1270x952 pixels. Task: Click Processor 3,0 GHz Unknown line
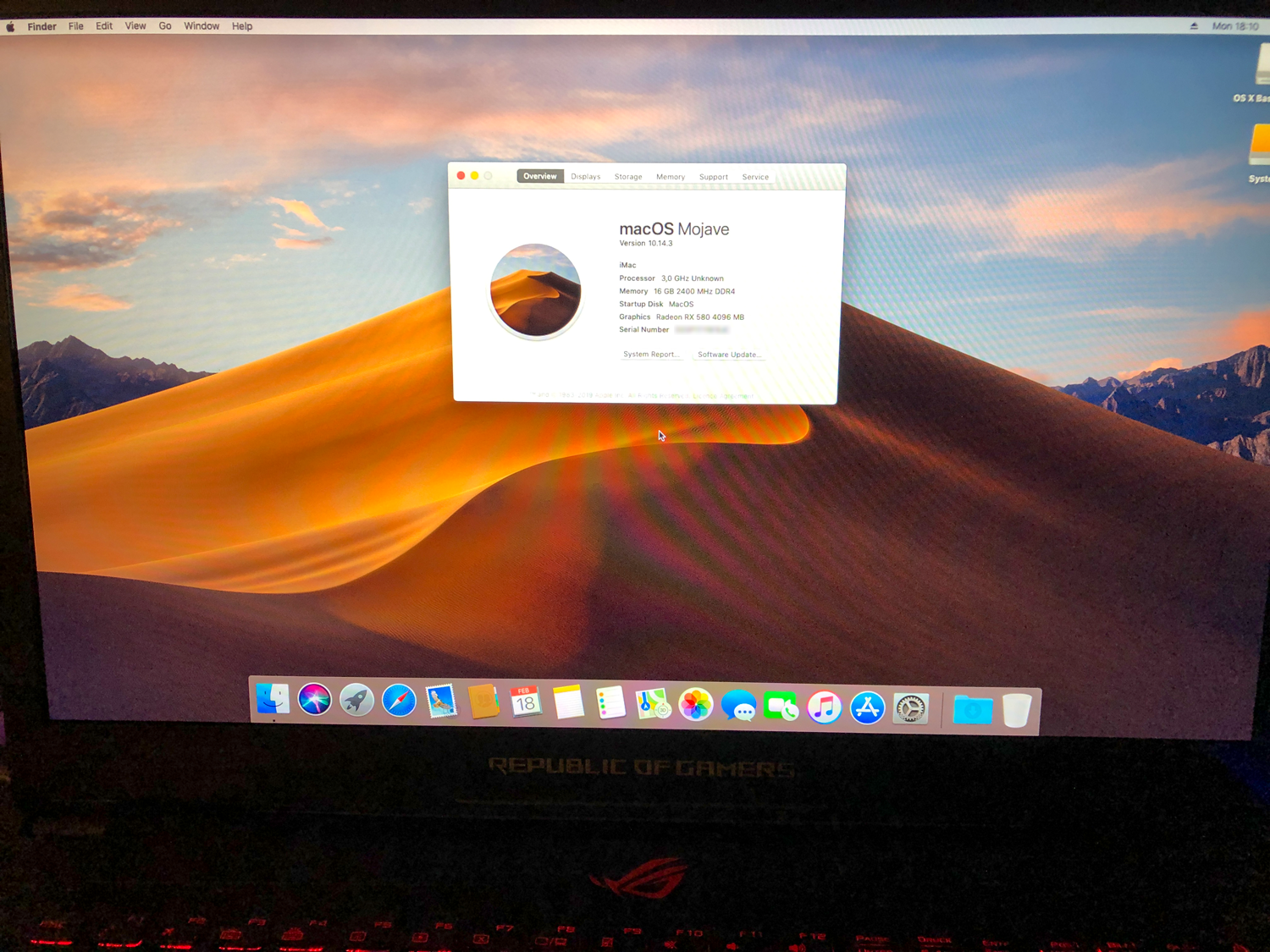[671, 278]
